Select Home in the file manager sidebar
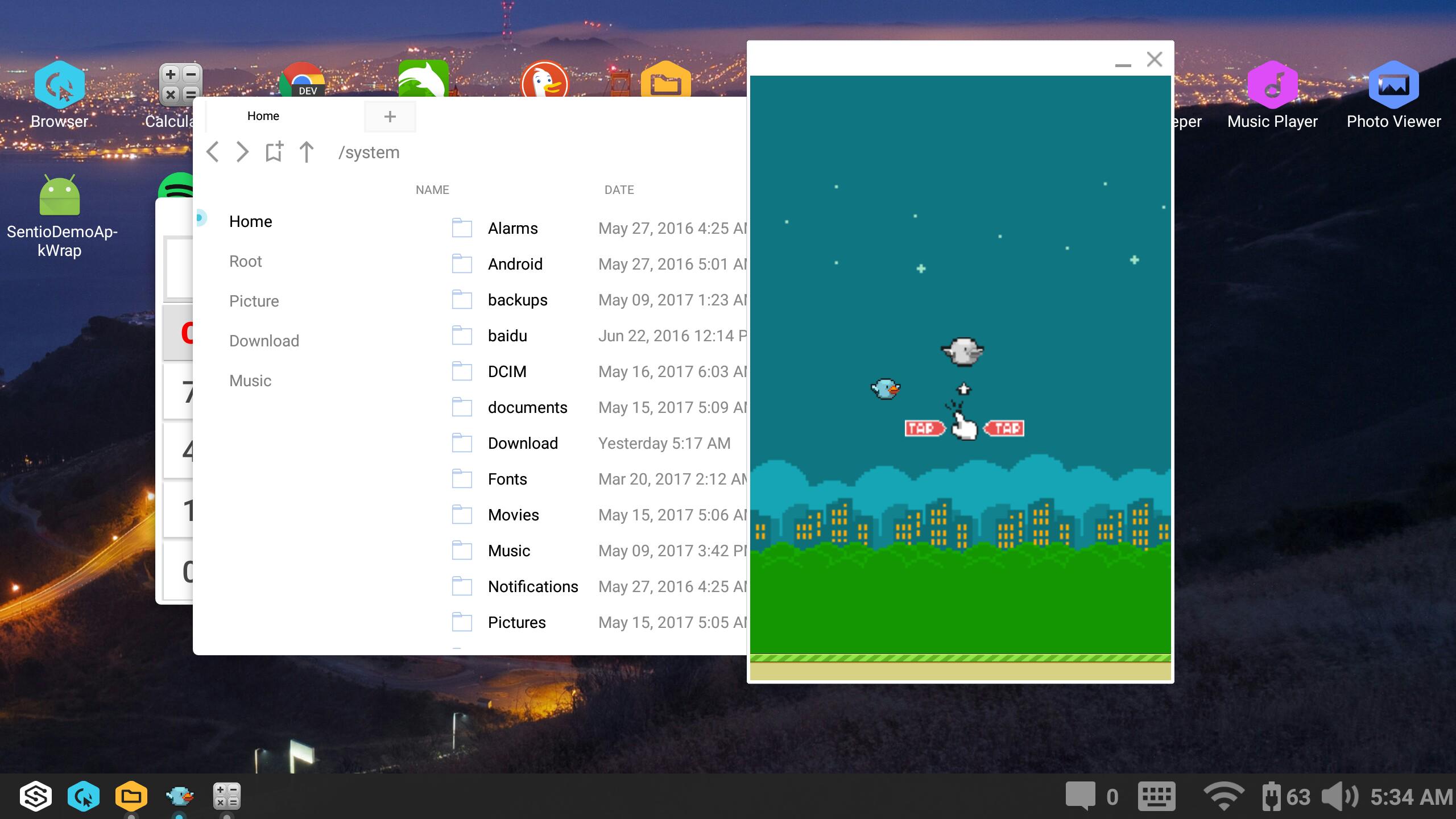The height and width of the screenshot is (819, 1456). [251, 221]
